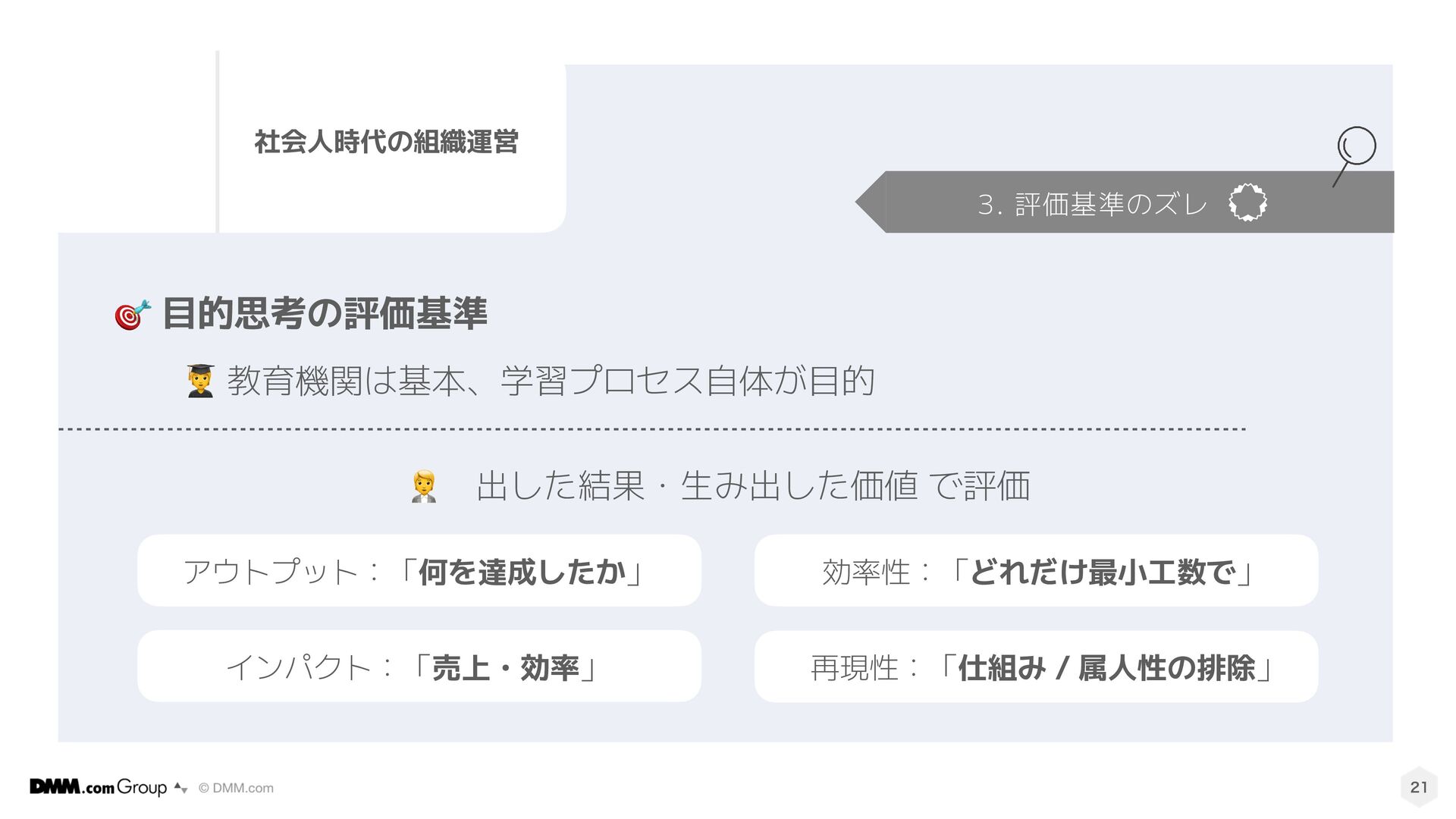Viewport: 1456px width, 819px height.
Task: Click the 出した結果・生み出した価値 で評価 text
Action: coord(753,486)
